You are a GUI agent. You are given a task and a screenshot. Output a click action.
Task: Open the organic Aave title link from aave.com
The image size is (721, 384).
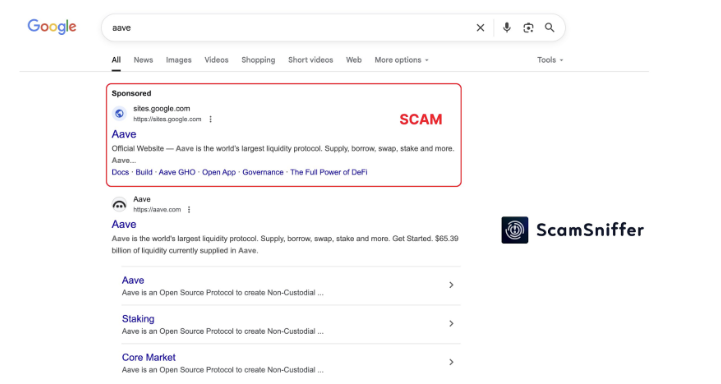pyautogui.click(x=124, y=224)
